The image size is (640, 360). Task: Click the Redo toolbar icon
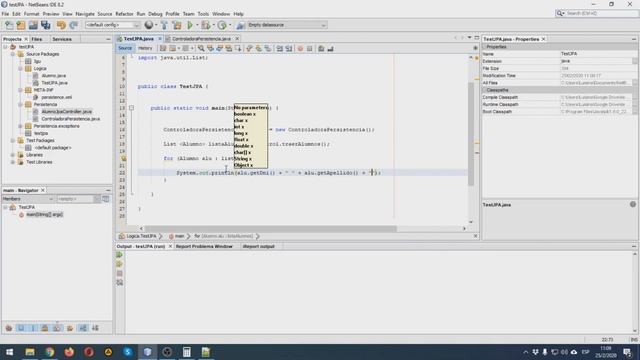[73, 25]
